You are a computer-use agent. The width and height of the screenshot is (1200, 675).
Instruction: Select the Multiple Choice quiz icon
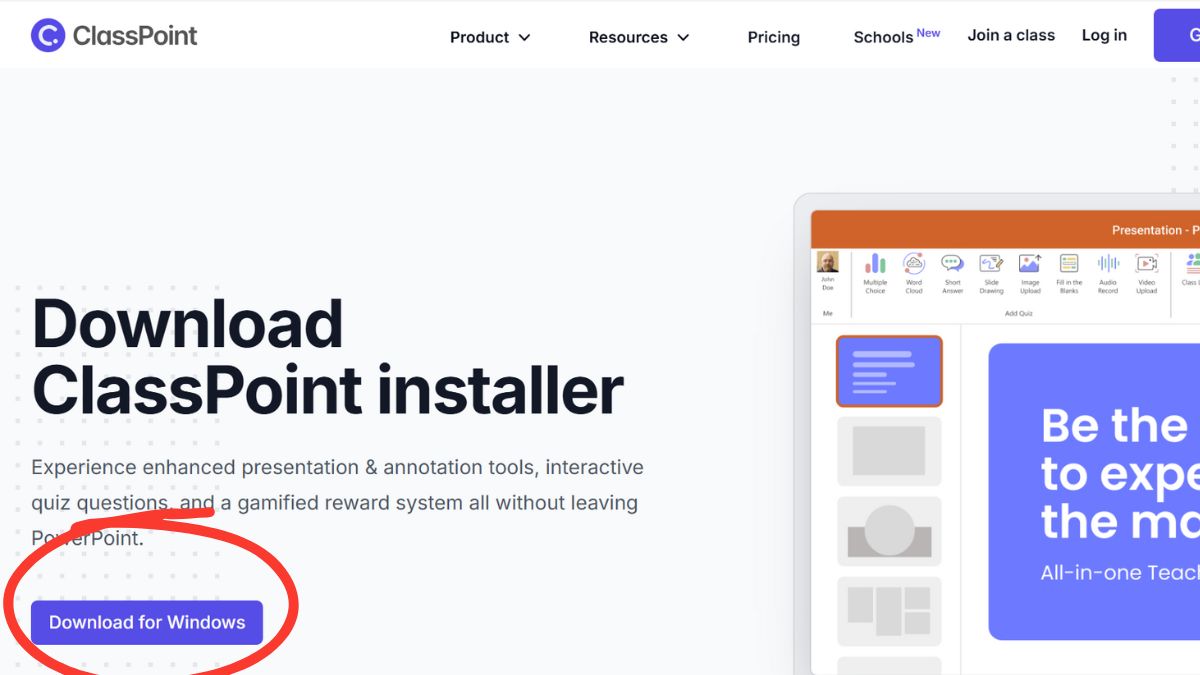pos(875,273)
